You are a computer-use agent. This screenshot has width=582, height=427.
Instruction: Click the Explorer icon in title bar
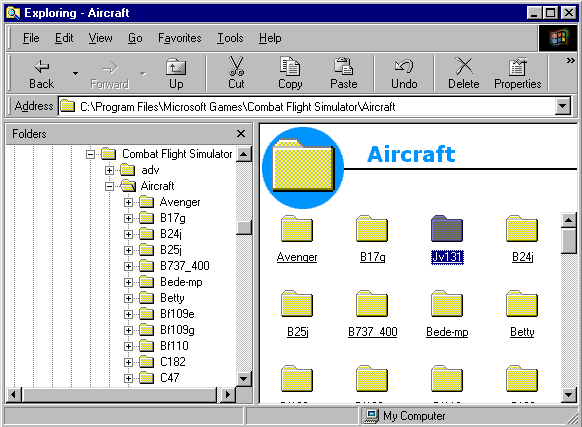13,13
